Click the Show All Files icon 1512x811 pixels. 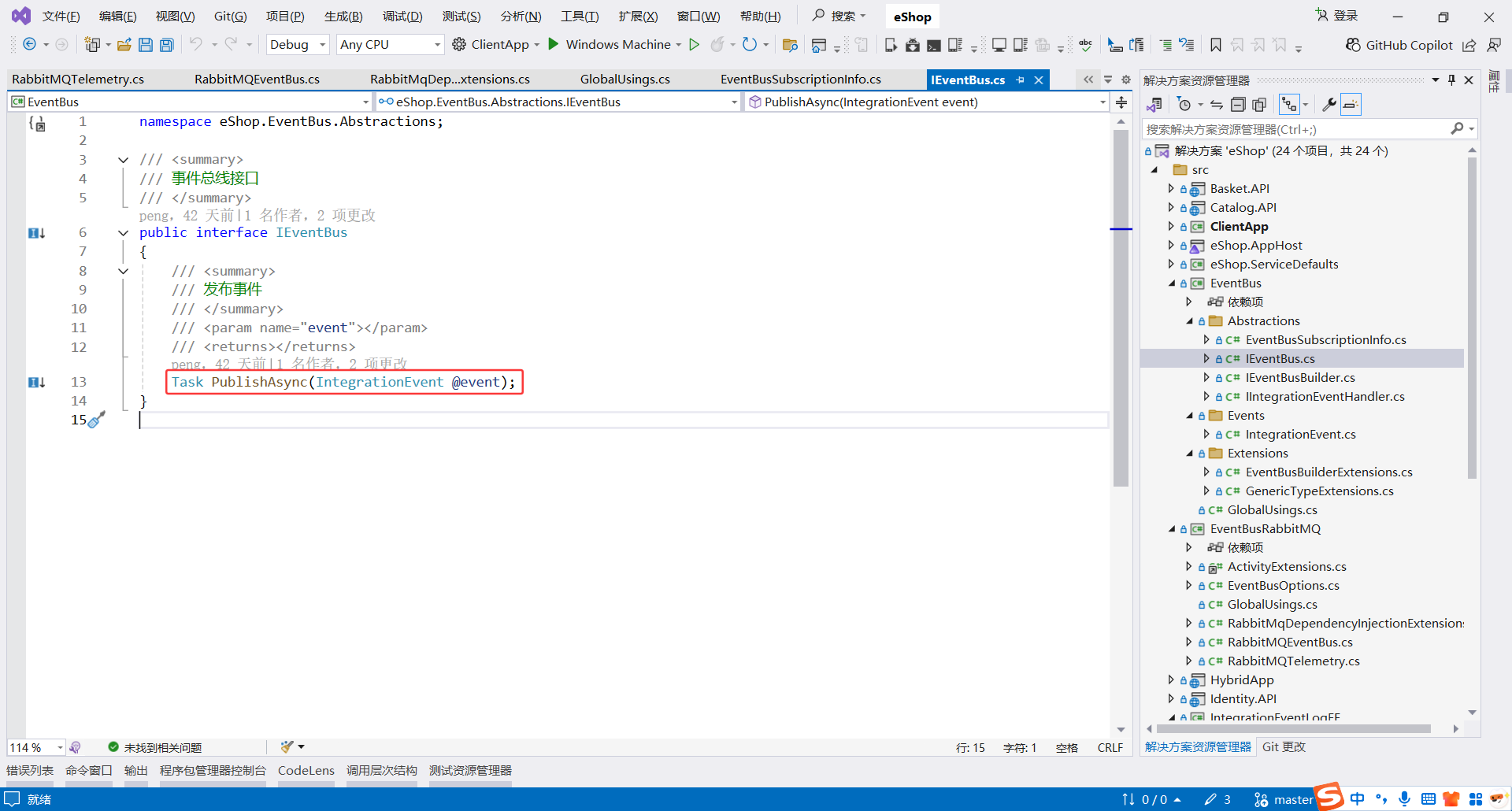pyautogui.click(x=1259, y=105)
